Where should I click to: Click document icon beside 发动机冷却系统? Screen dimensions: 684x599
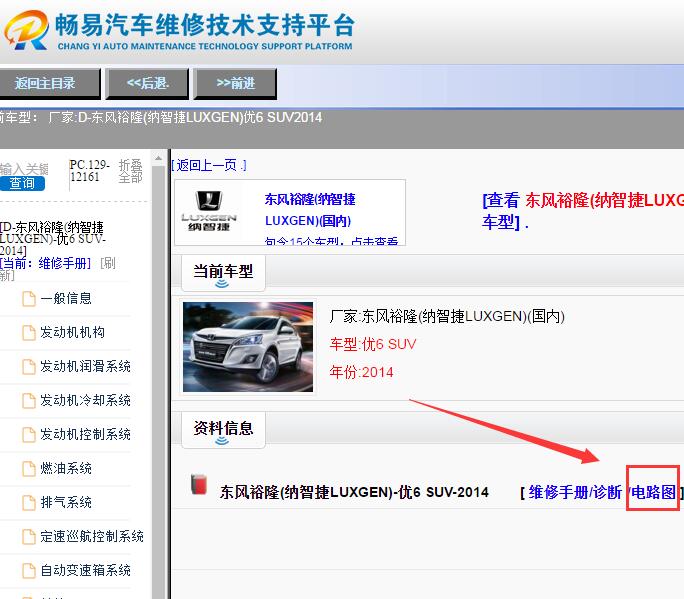[x=29, y=401]
